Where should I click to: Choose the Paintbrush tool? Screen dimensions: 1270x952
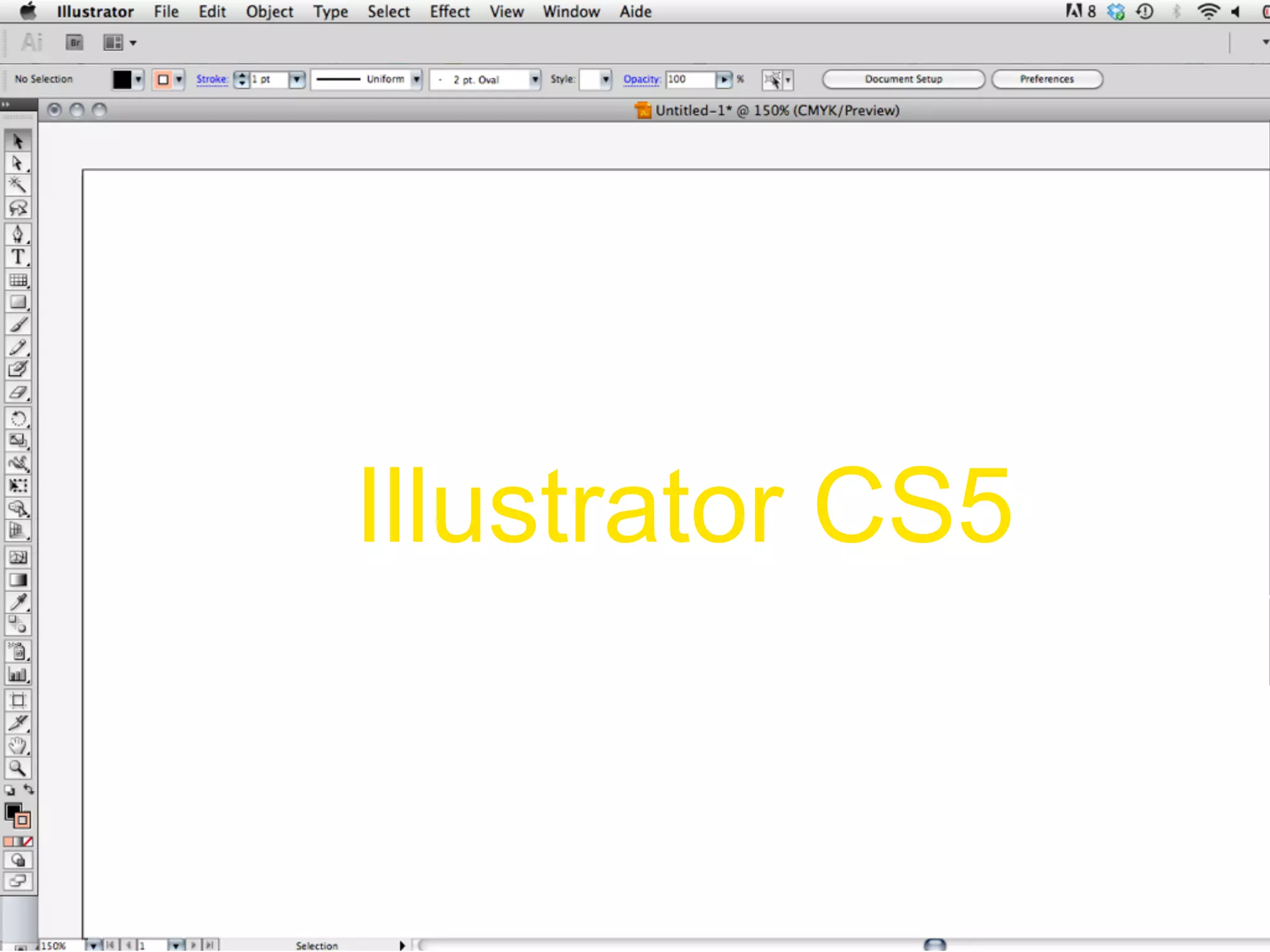click(x=17, y=325)
